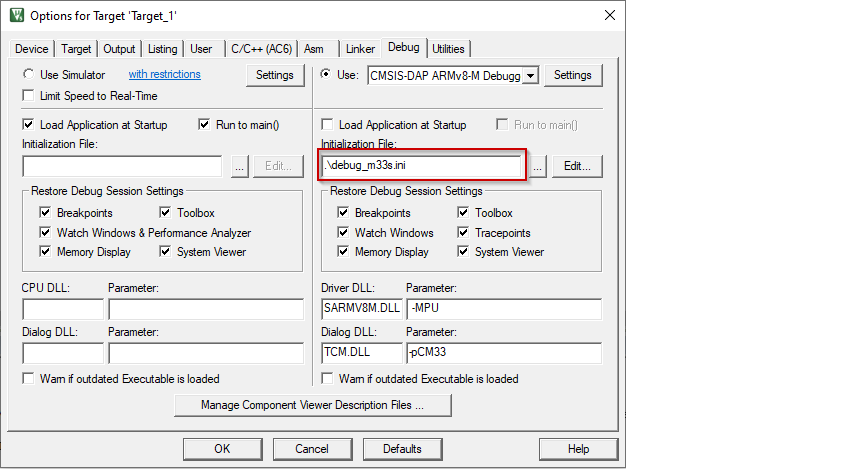
Task: Toggle right-side Load Application at Startup checkbox
Action: (x=328, y=125)
